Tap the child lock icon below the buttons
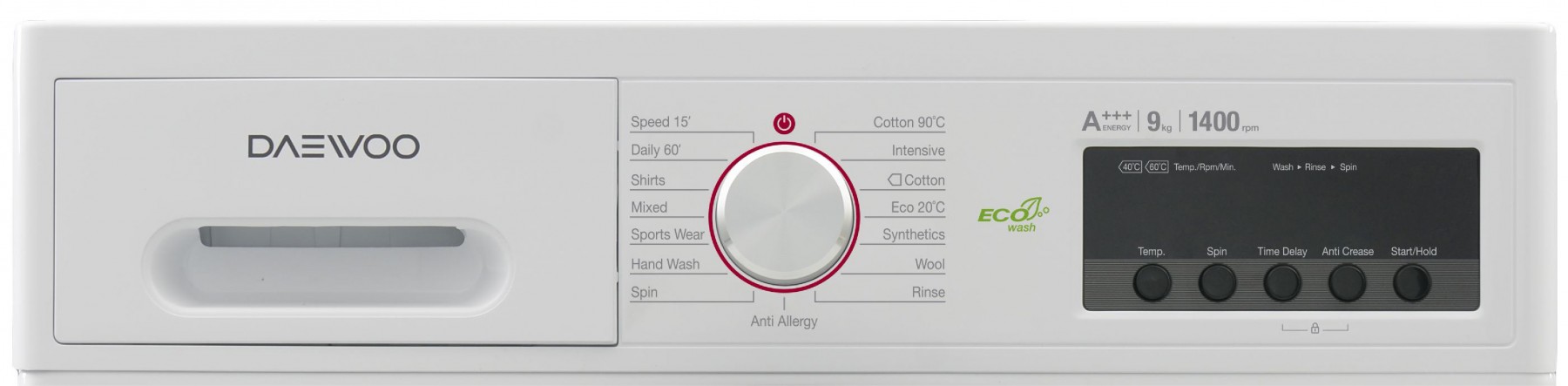This screenshot has height=386, width=1568. 1315,328
